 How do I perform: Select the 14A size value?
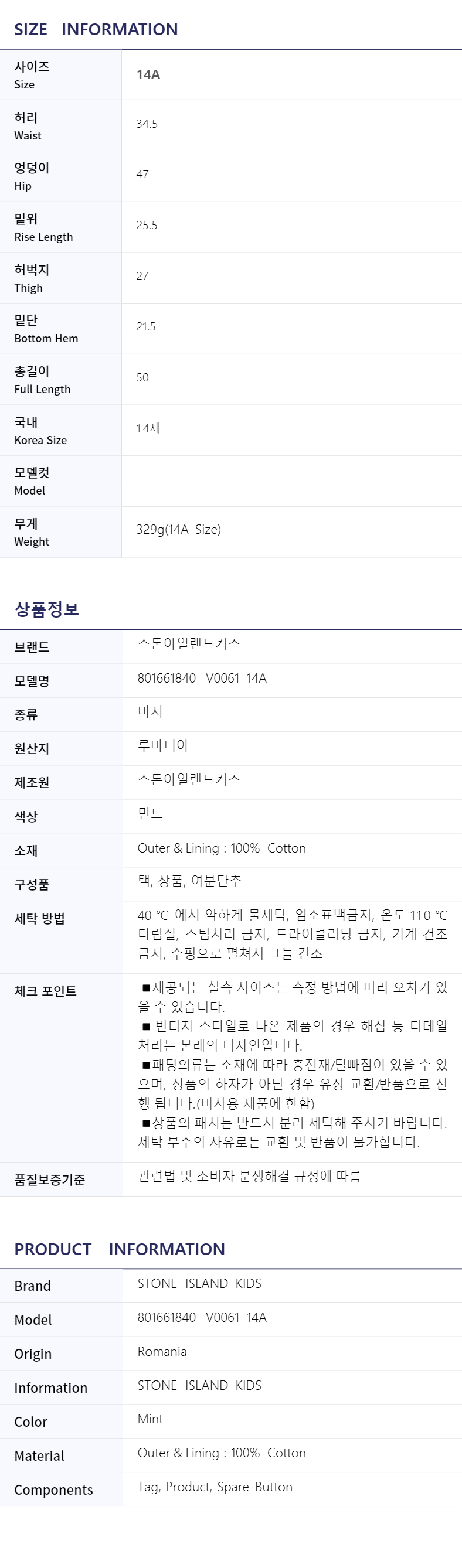point(148,74)
